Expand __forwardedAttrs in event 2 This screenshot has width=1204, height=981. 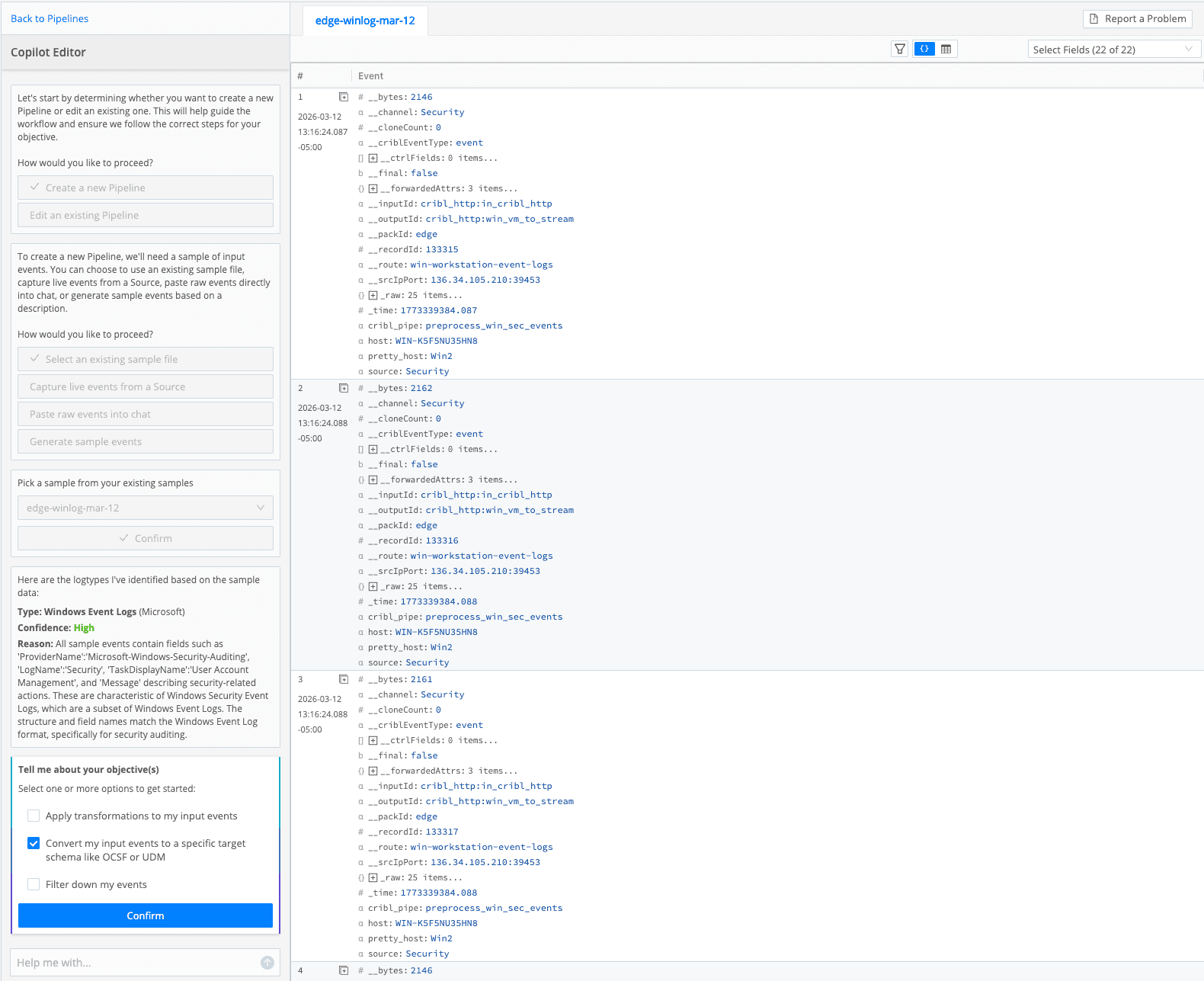373,479
